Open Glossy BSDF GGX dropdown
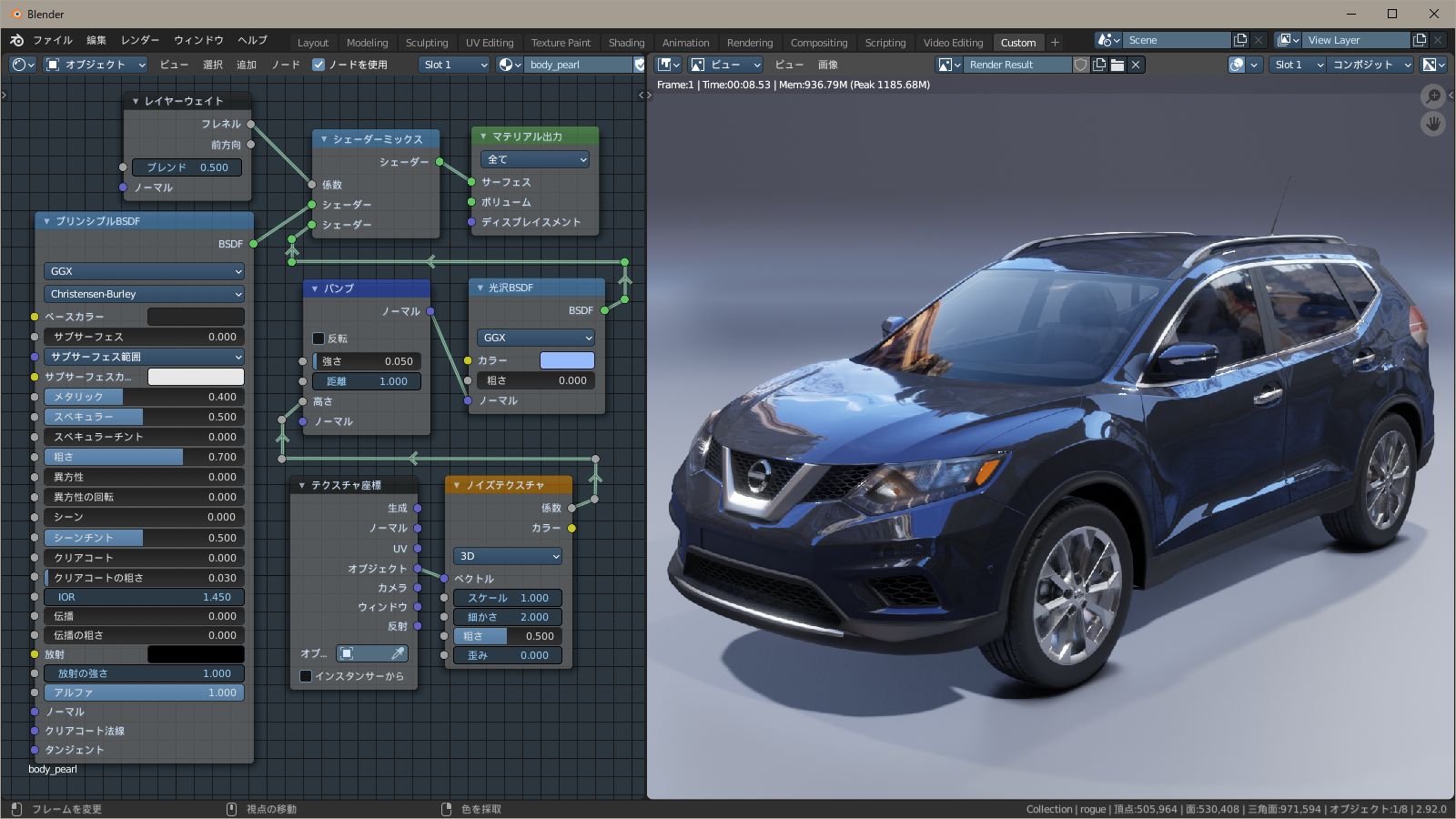Screen dimensions: 1456x819 tap(536, 338)
